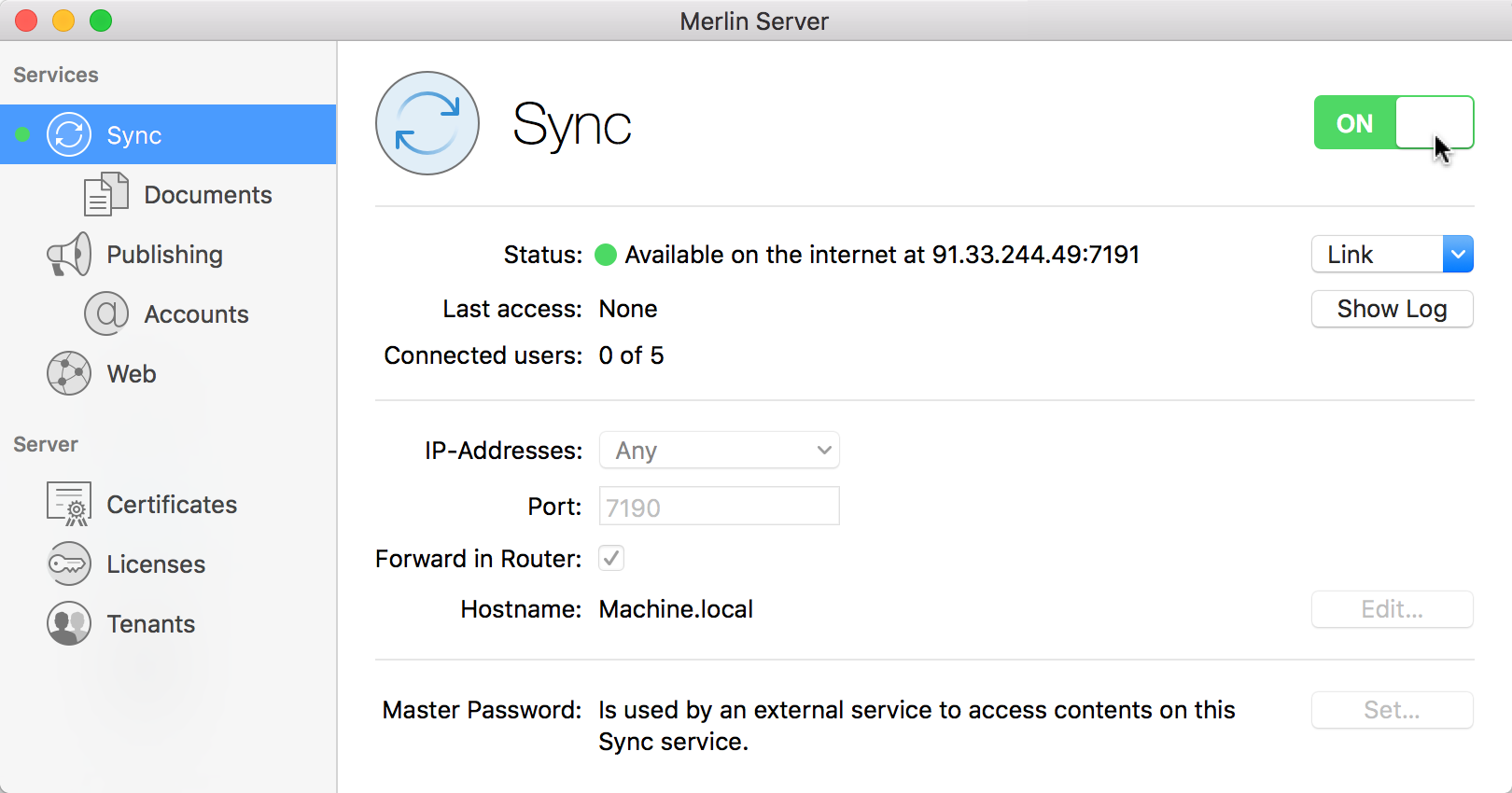Click the green availability indicator next to Status

point(606,255)
